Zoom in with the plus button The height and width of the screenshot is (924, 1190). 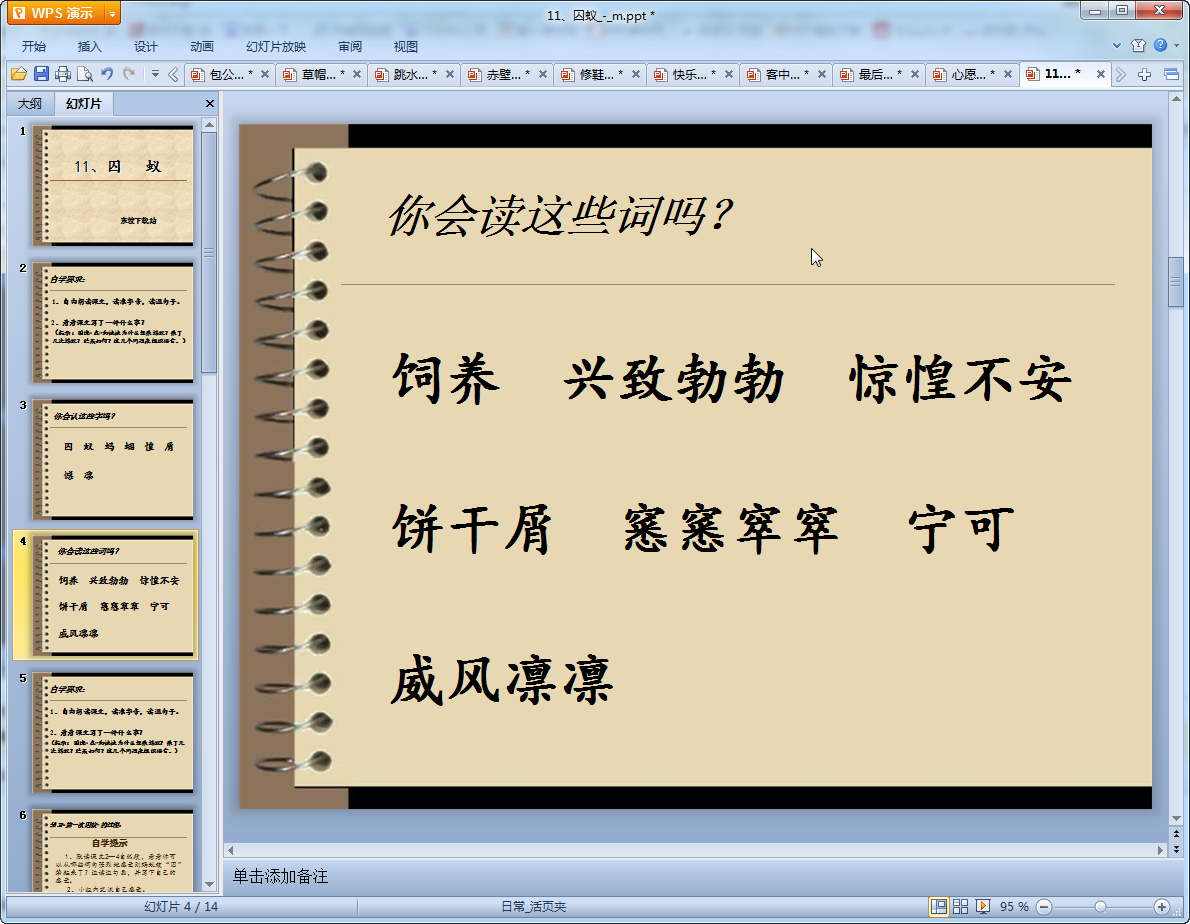[x=1161, y=907]
